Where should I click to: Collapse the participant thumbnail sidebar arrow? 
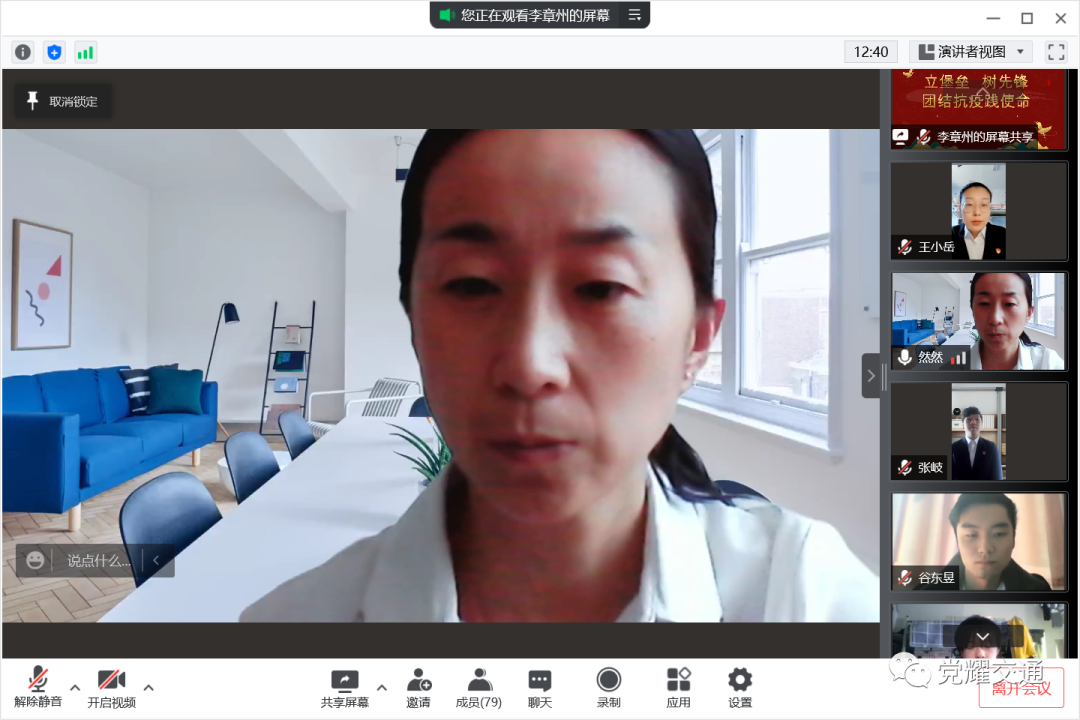871,376
